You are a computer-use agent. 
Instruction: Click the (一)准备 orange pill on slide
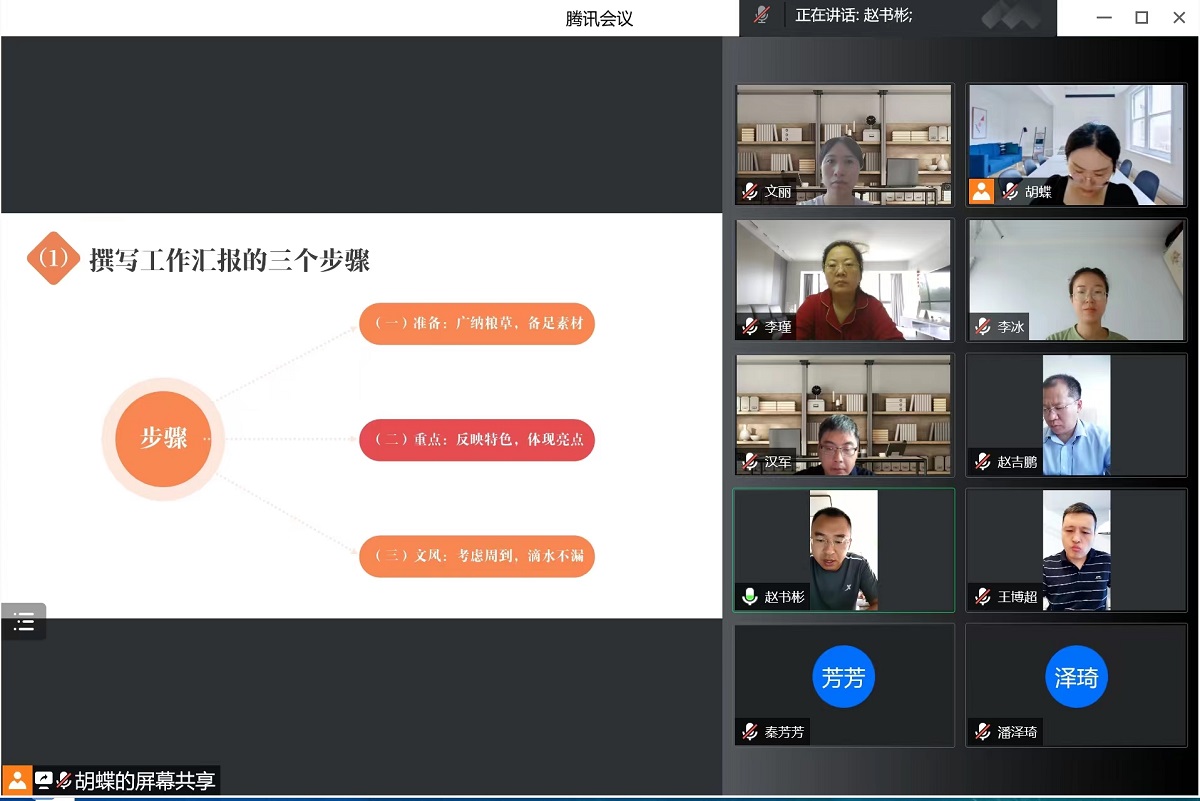(477, 323)
